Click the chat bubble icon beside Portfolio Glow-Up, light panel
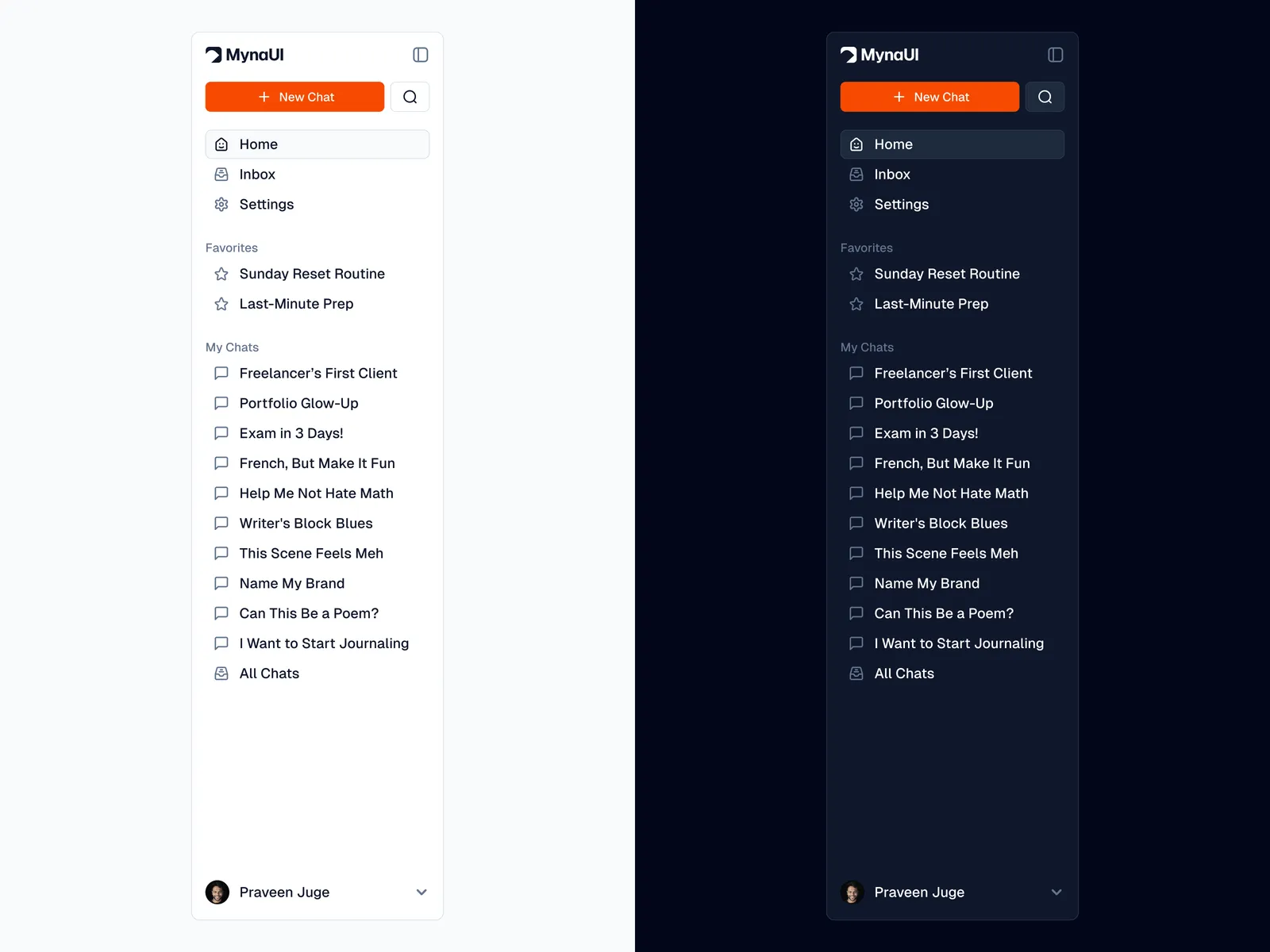 (221, 403)
